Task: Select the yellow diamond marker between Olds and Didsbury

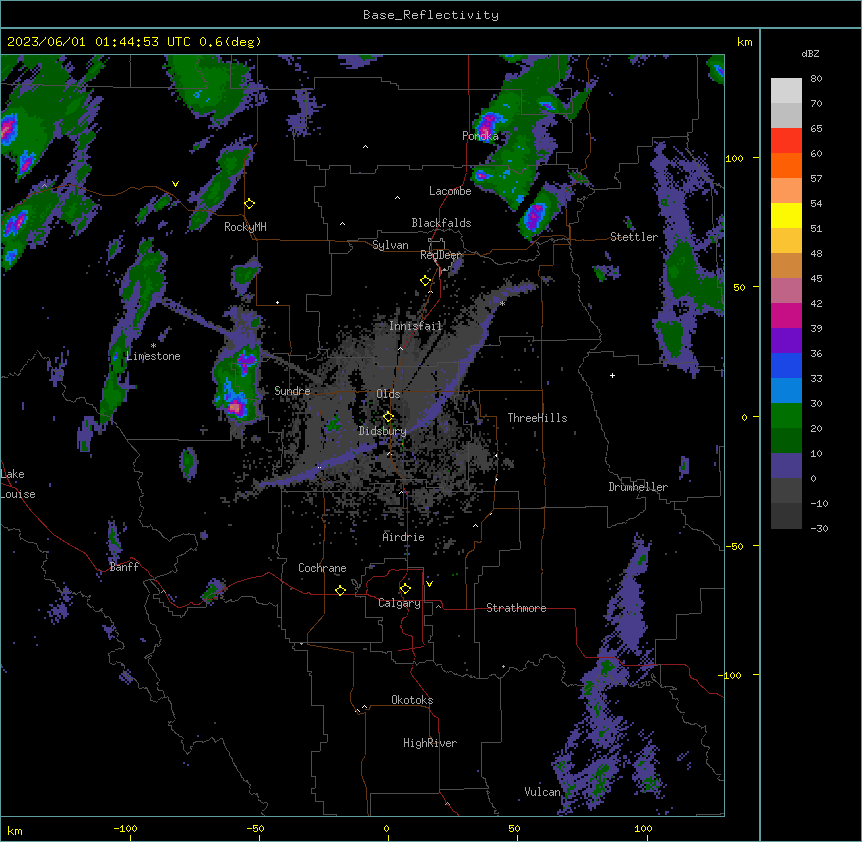Action: click(389, 417)
